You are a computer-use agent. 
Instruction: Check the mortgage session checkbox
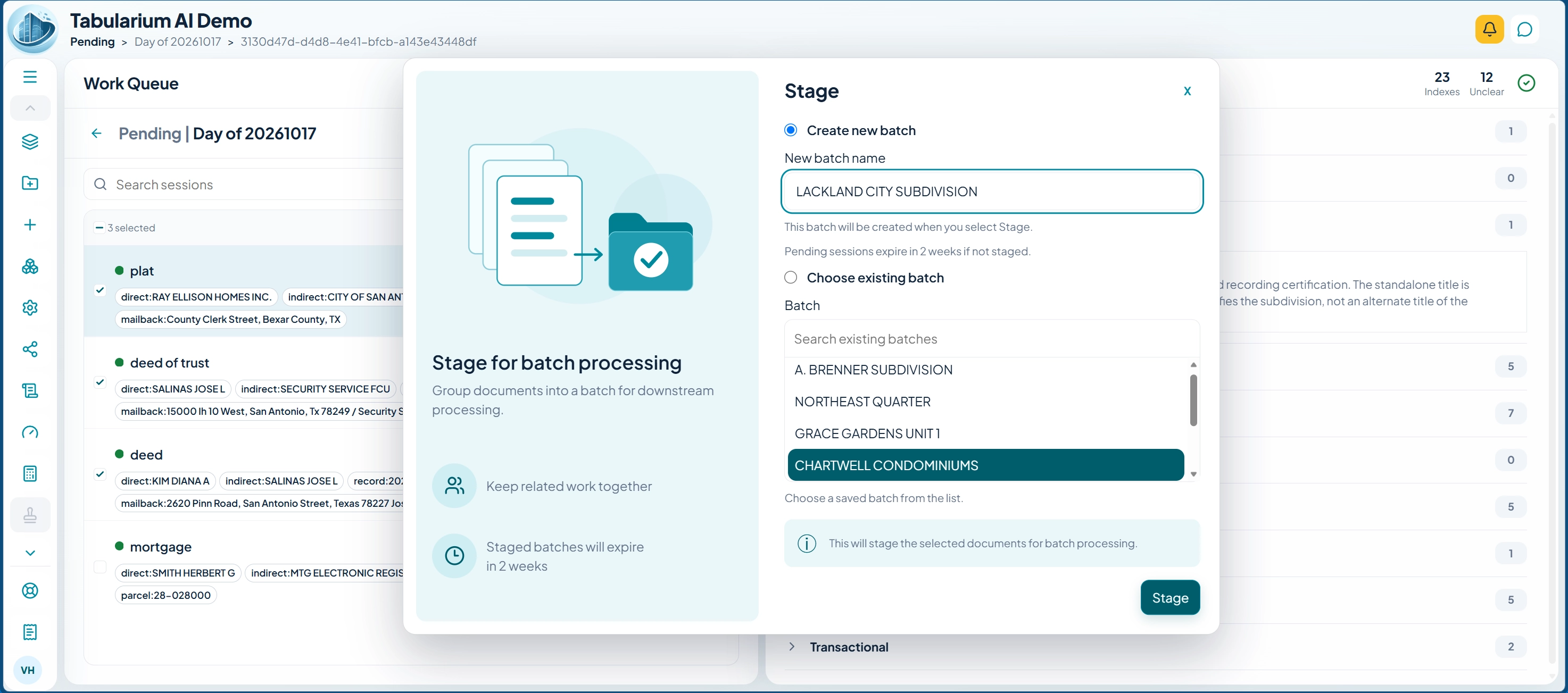coord(101,566)
